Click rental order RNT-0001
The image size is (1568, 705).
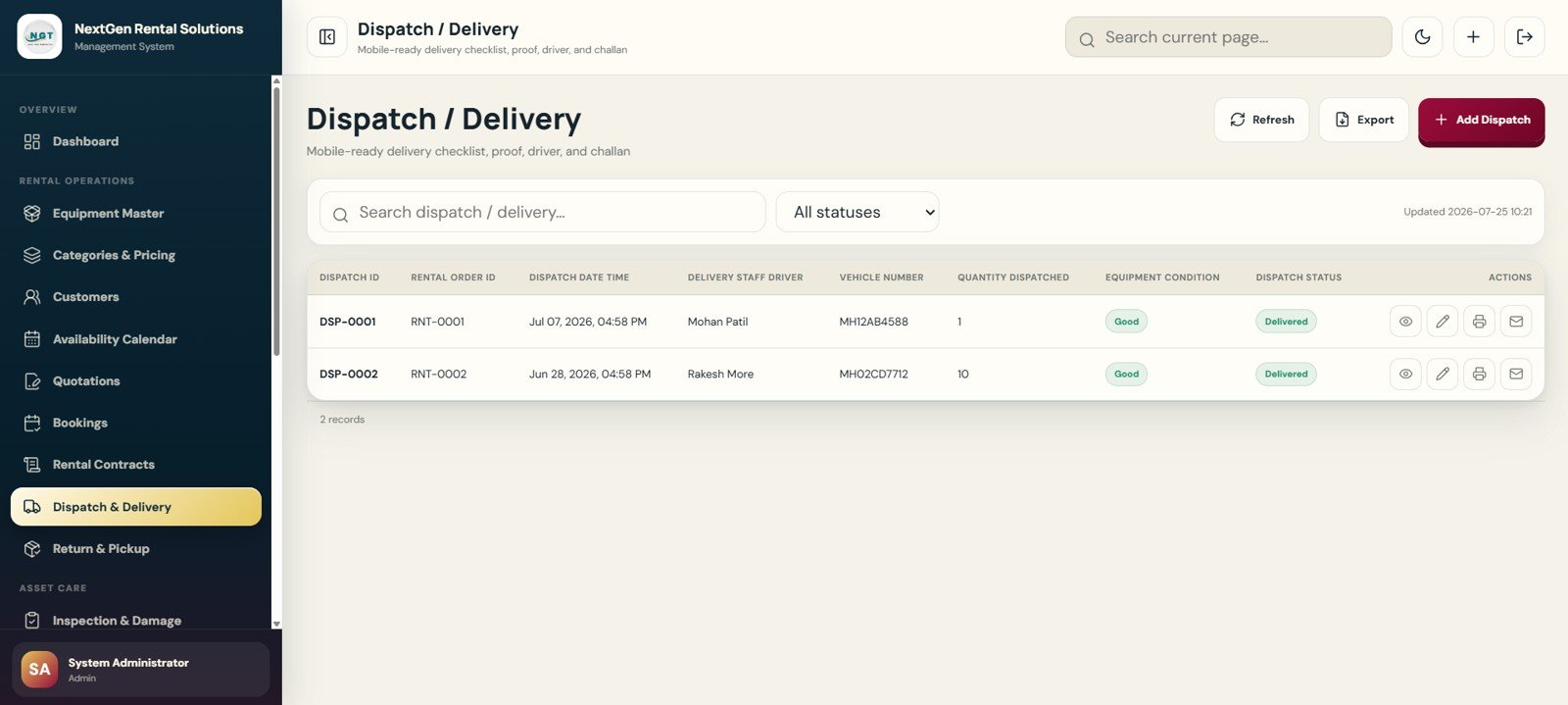pyautogui.click(x=437, y=322)
